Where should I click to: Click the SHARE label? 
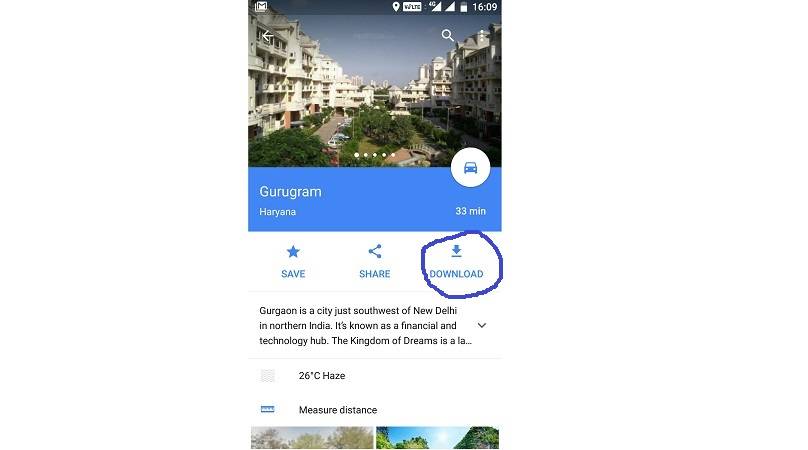[375, 274]
